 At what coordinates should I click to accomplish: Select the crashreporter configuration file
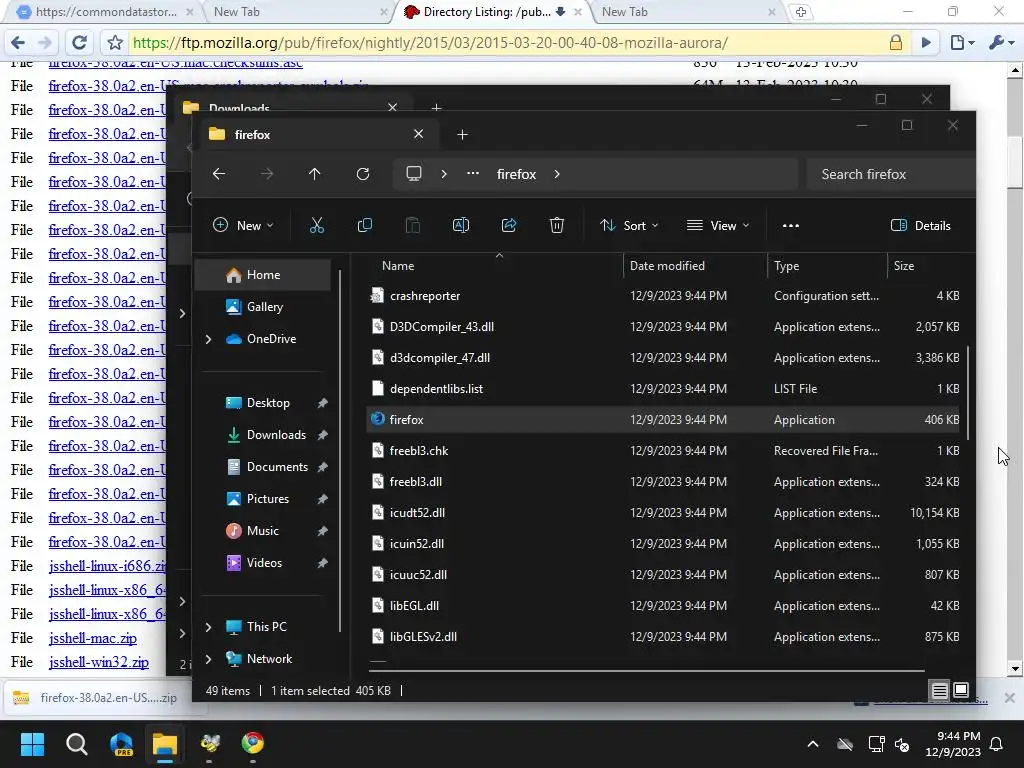pyautogui.click(x=664, y=296)
